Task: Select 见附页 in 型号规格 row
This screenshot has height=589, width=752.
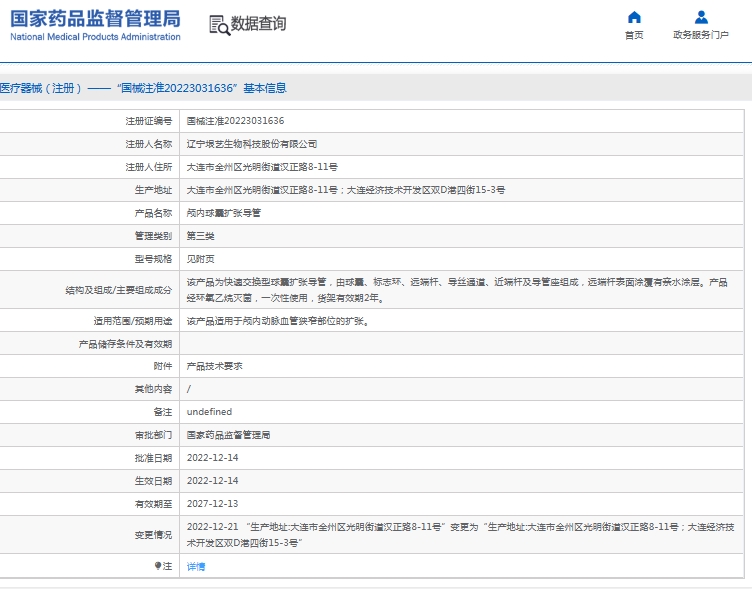Action: [200, 259]
